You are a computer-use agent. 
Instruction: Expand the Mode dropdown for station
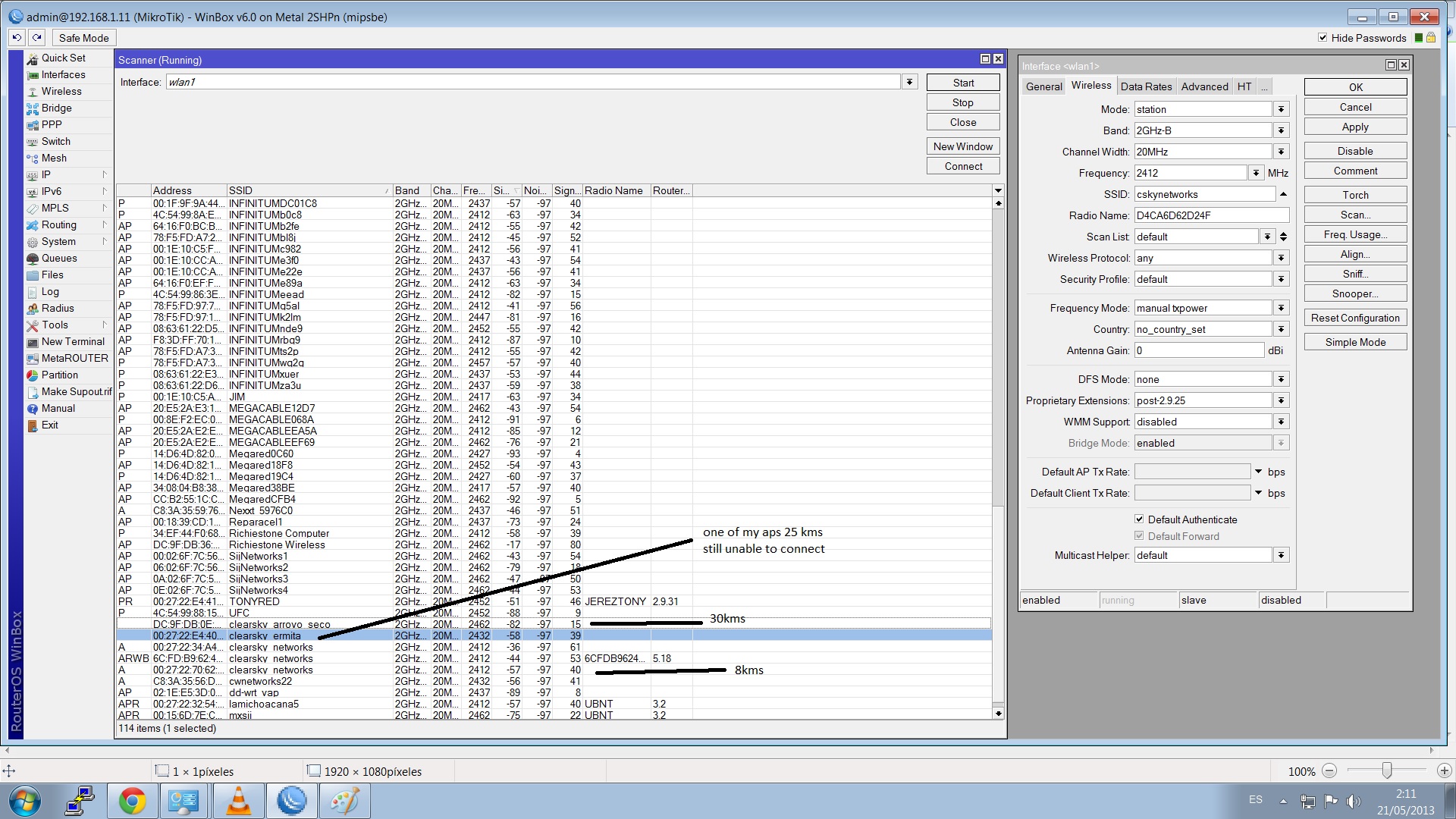click(x=1281, y=109)
